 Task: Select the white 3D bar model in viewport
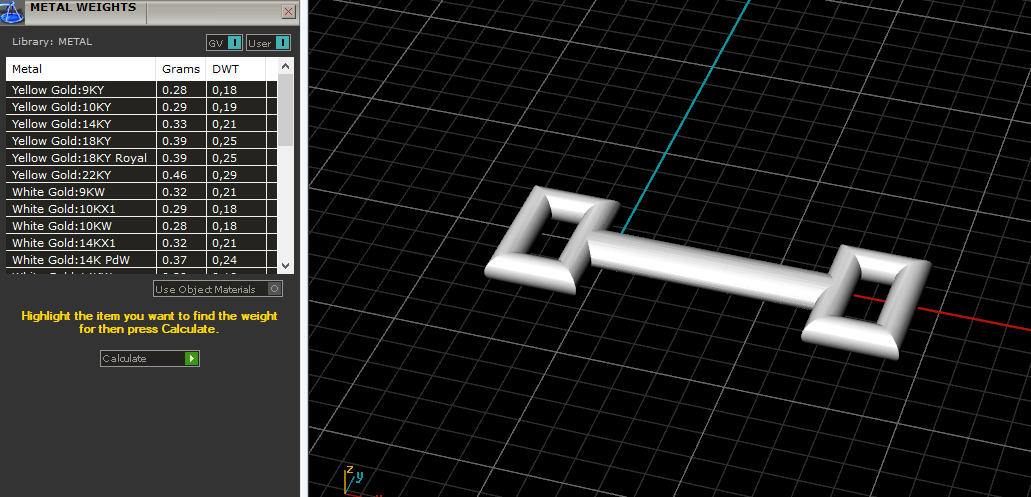707,272
